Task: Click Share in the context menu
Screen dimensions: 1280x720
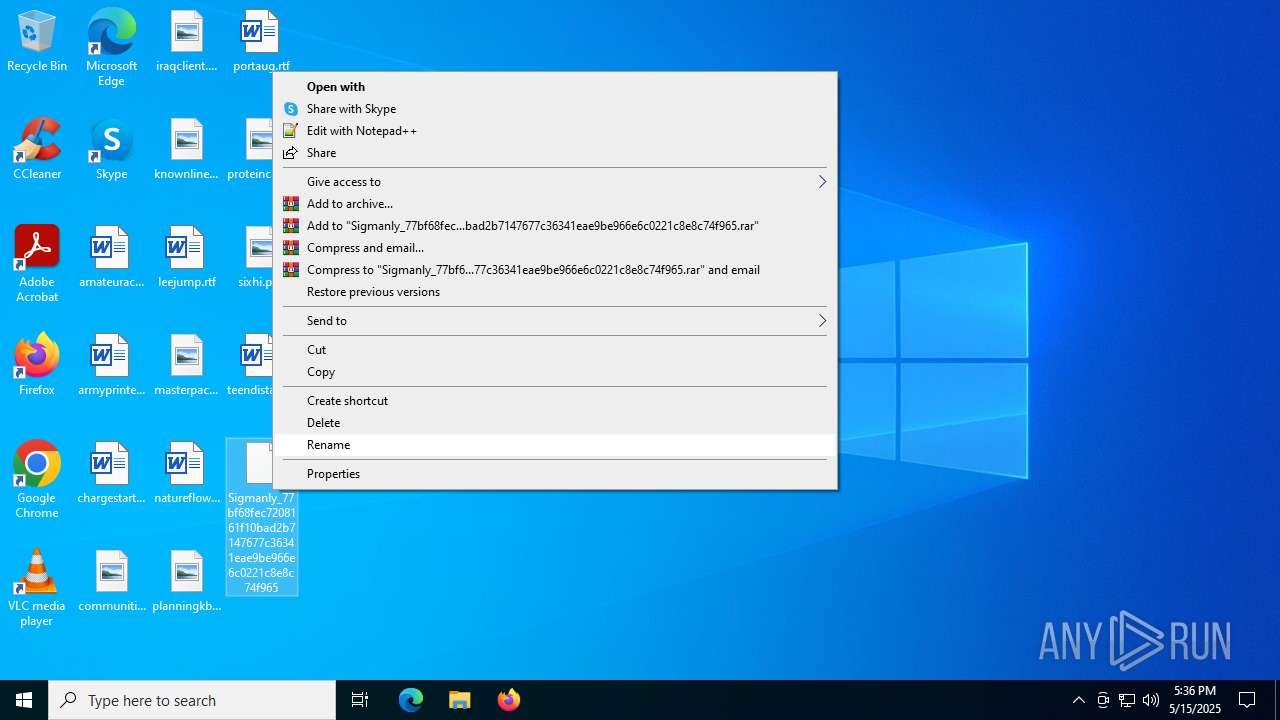Action: coord(555,153)
